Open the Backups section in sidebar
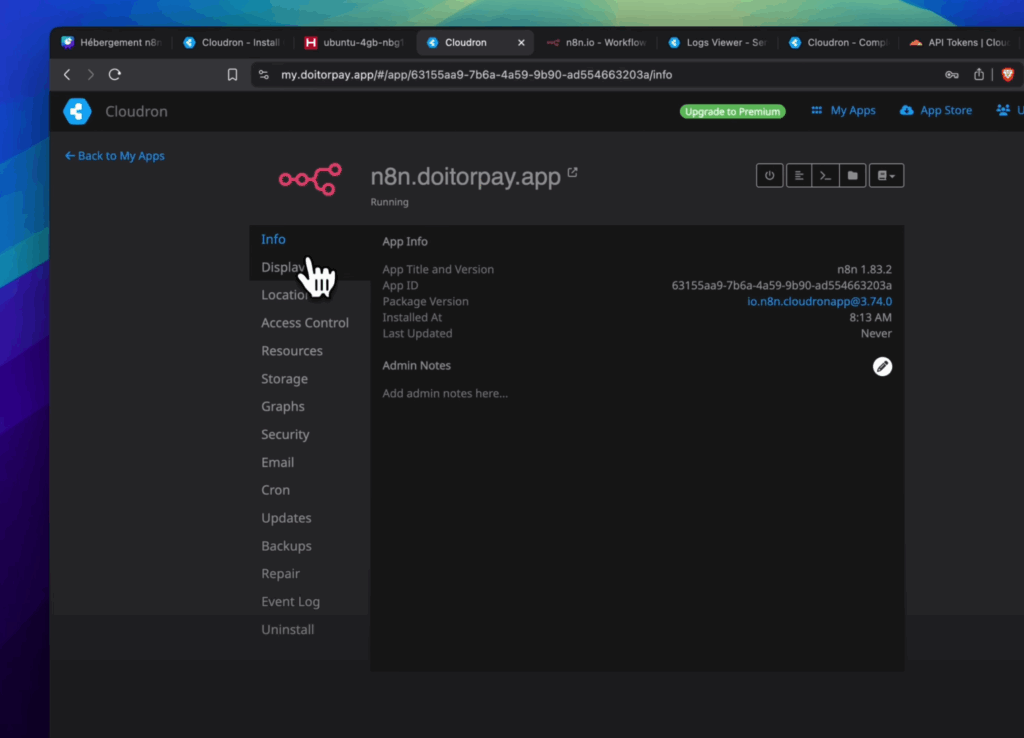This screenshot has height=738, width=1024. [x=286, y=546]
